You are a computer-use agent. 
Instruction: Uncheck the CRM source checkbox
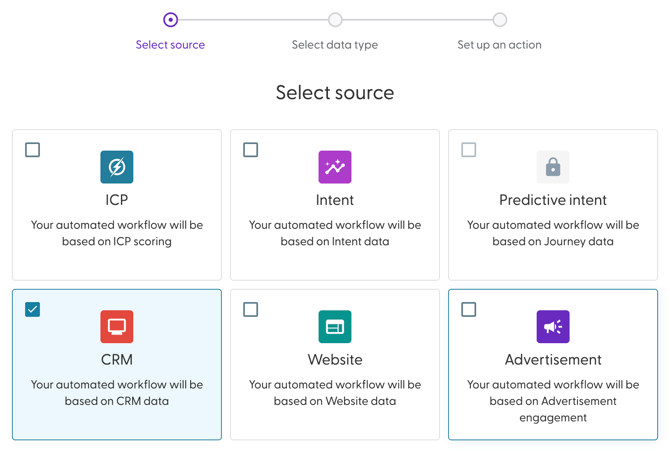(33, 310)
